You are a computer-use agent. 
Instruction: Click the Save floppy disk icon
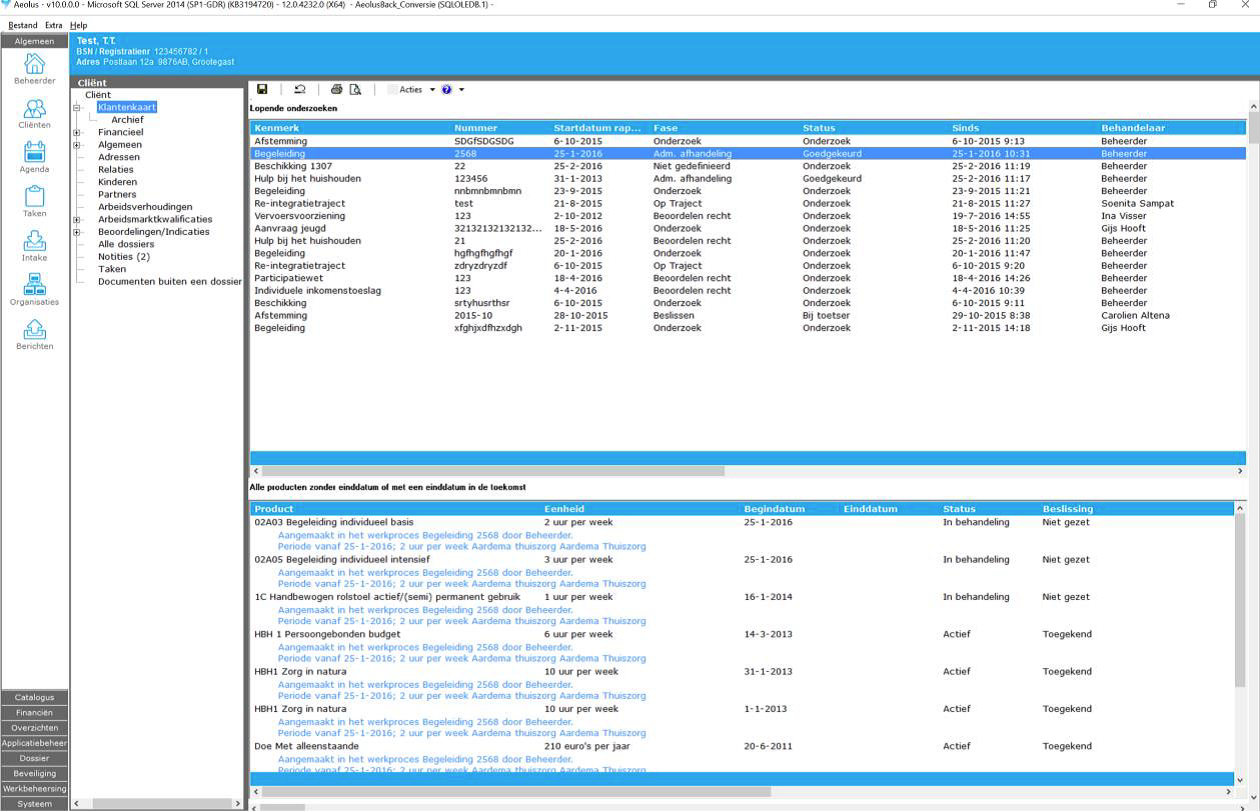pyautogui.click(x=262, y=90)
